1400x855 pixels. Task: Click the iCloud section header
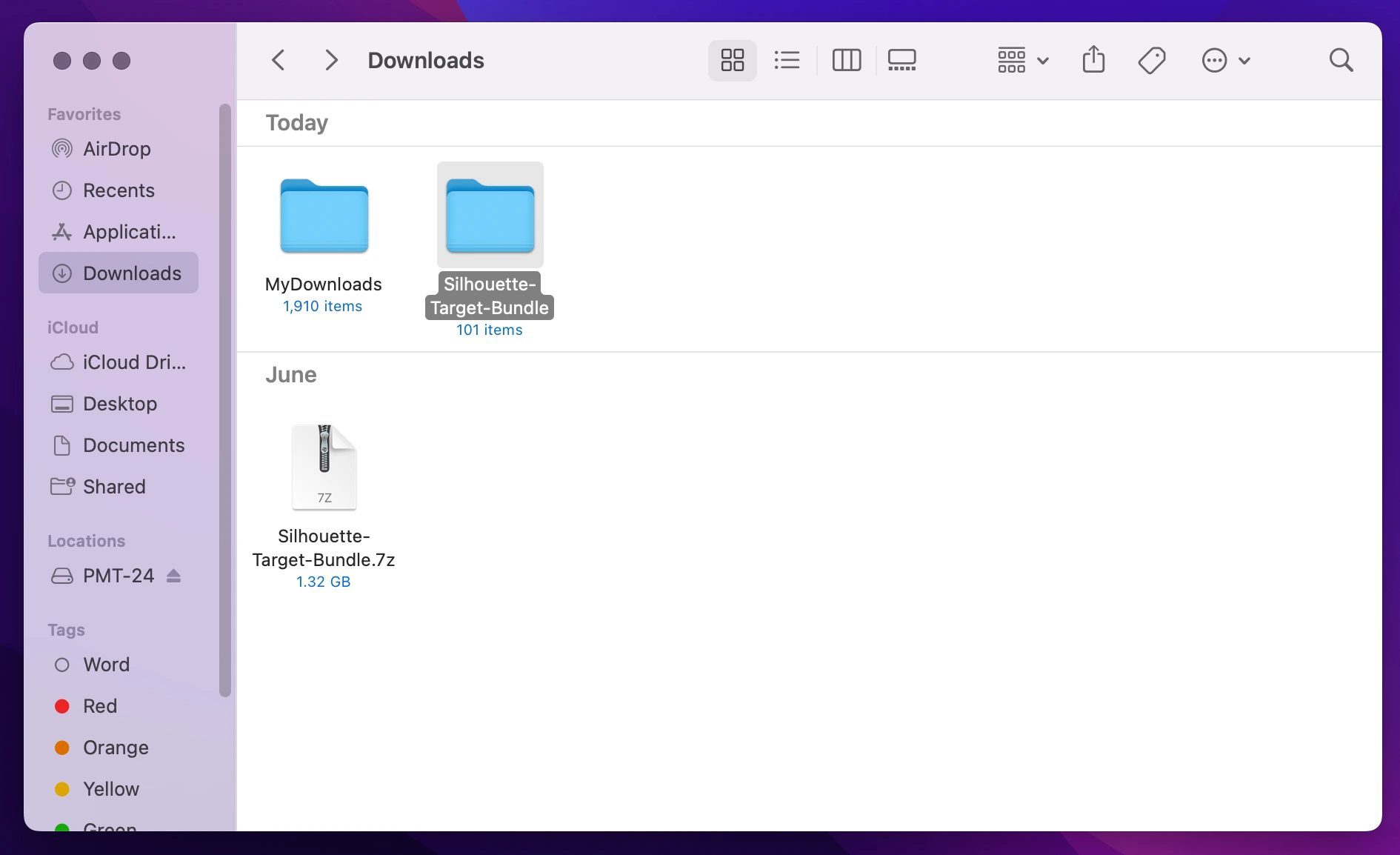(x=73, y=327)
